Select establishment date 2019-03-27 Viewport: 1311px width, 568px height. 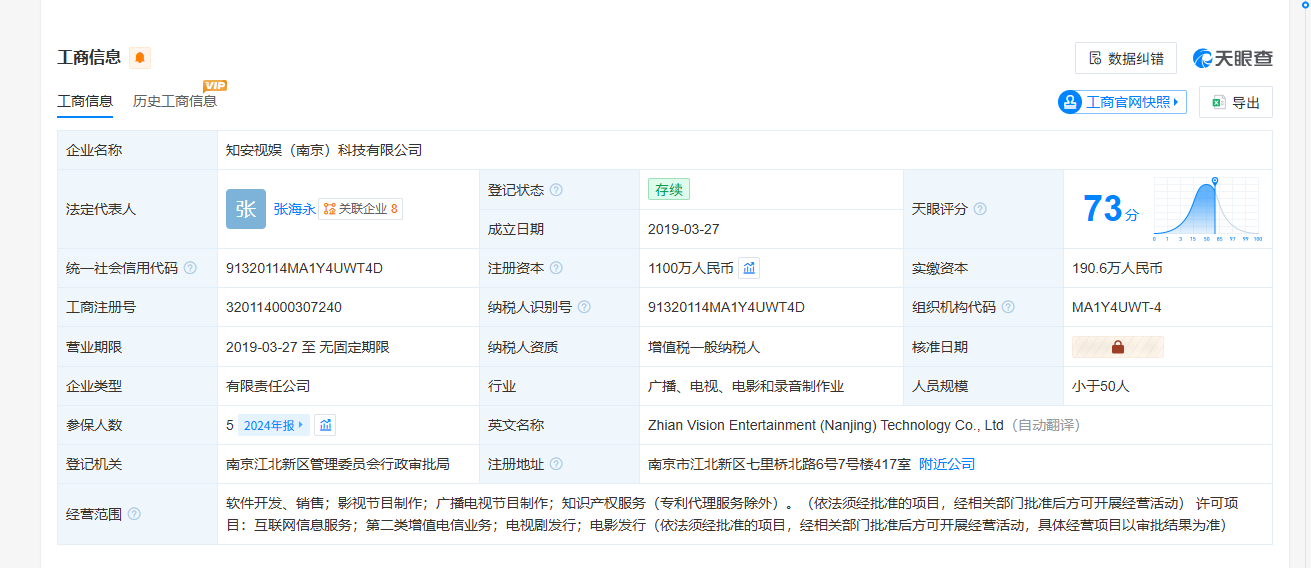(x=684, y=229)
